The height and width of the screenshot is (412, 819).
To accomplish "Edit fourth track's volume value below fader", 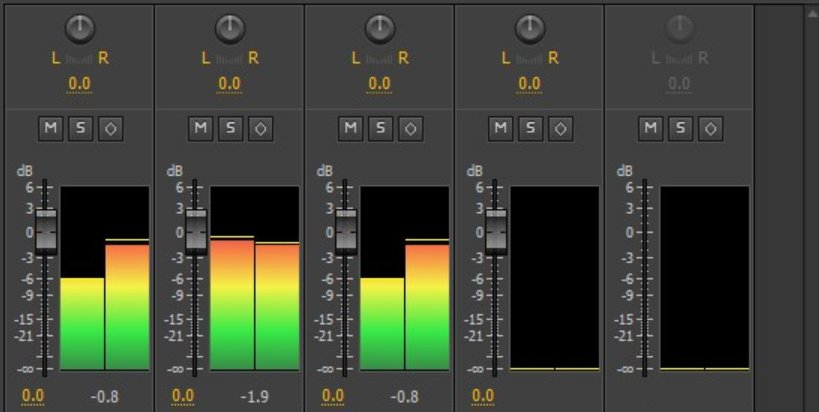I will pos(483,396).
